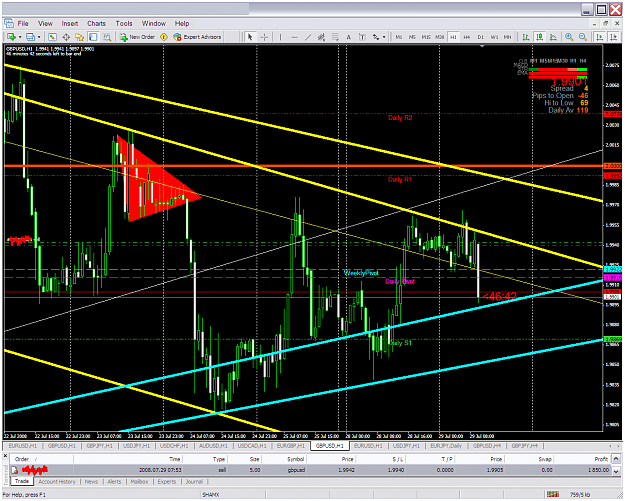Select the Text Label tool
This screenshot has height=501, width=625.
[362, 37]
